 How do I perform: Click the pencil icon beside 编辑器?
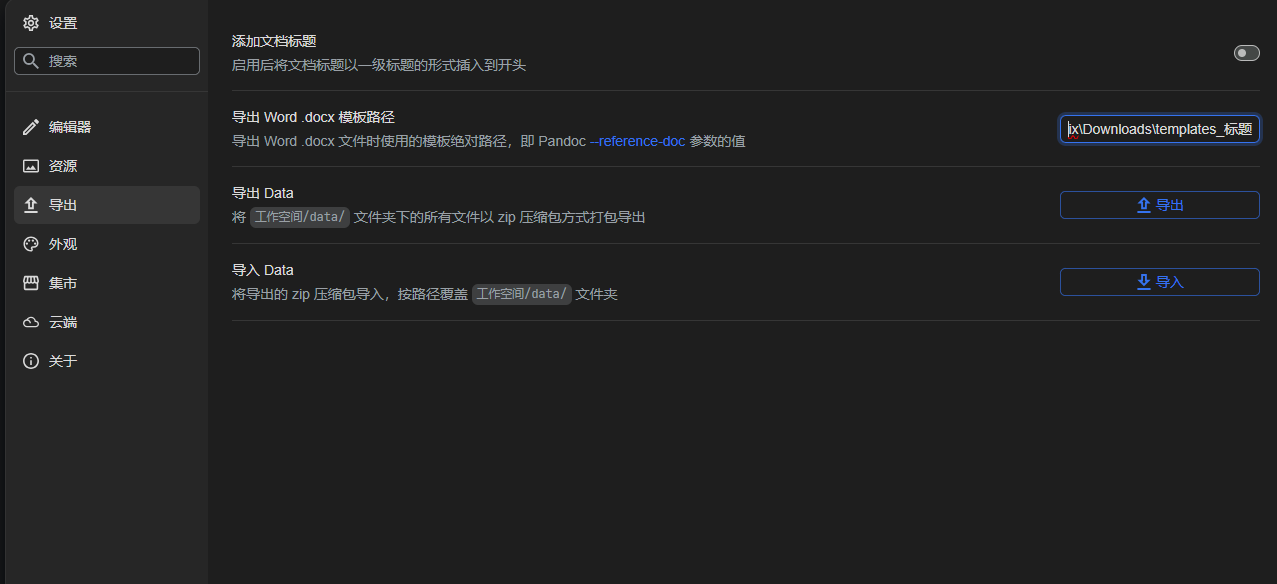[31, 127]
